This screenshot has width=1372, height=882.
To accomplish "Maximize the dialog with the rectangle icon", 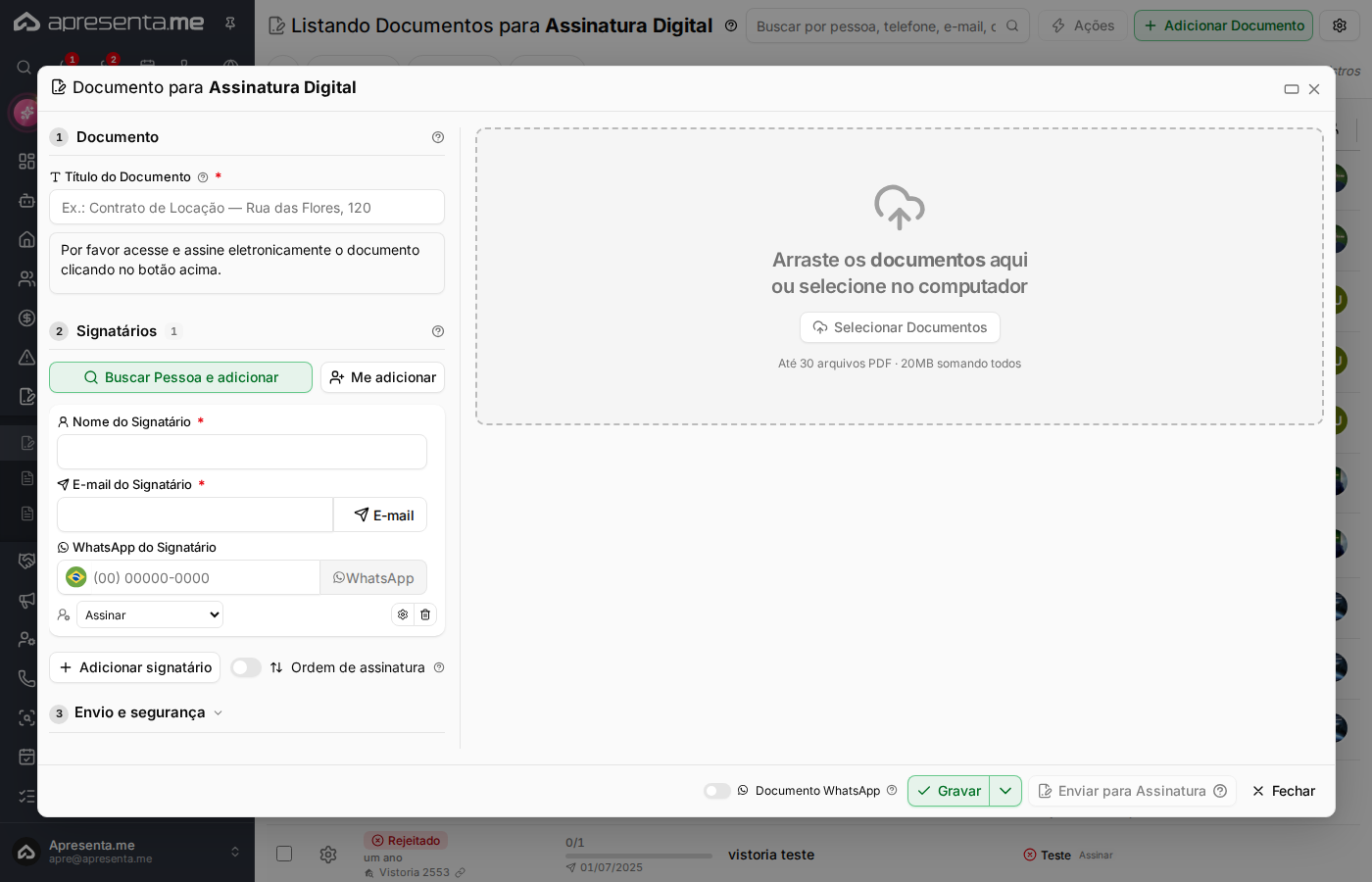I will [1292, 89].
